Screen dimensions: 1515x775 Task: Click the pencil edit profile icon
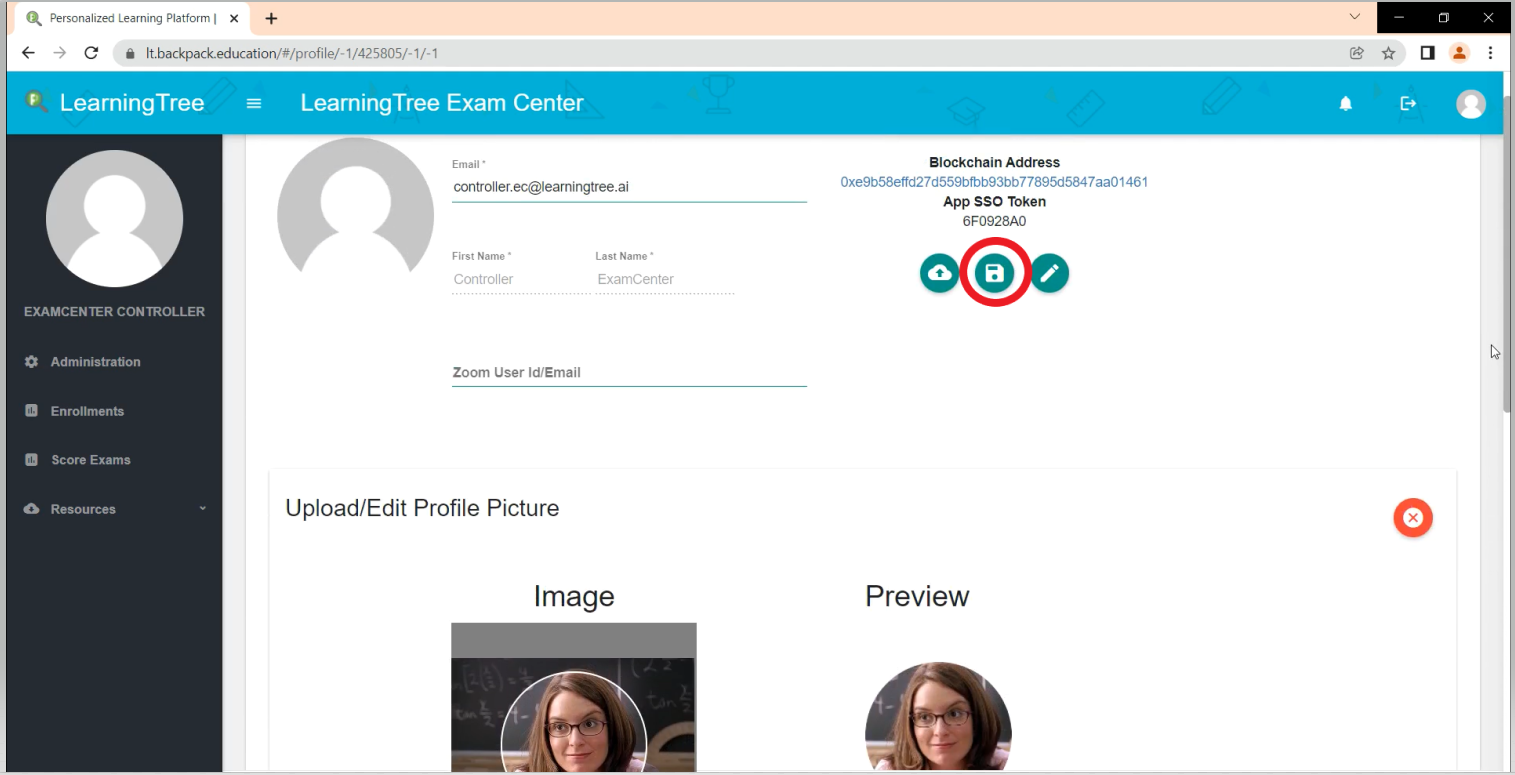[1049, 273]
